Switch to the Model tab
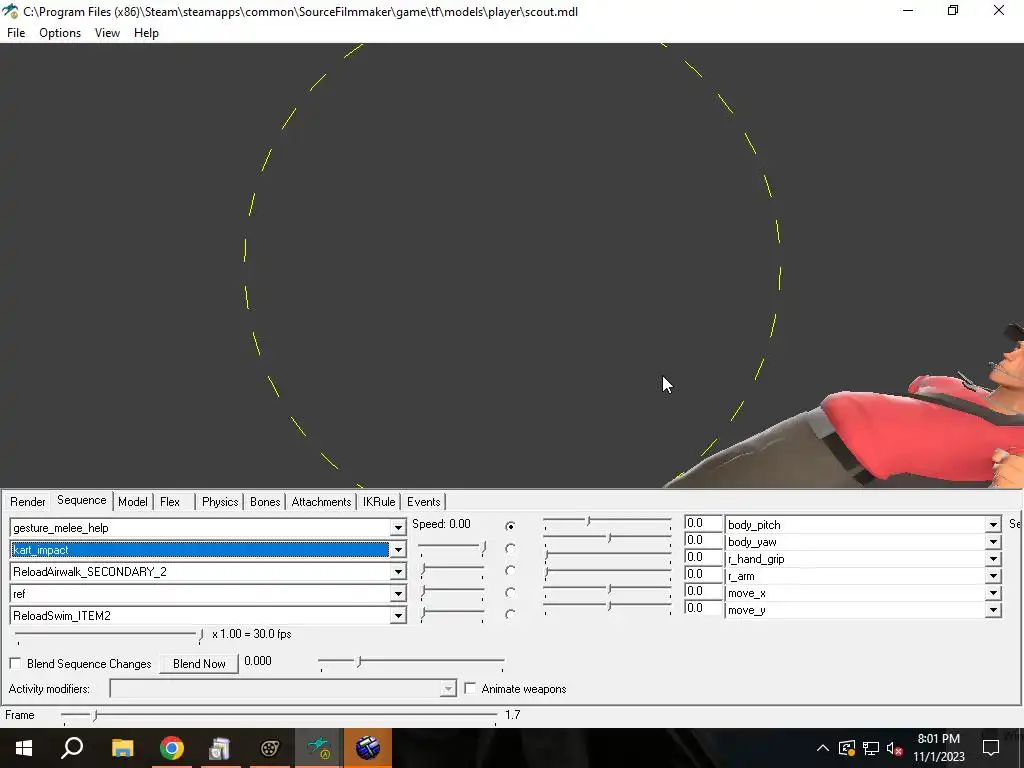The image size is (1024, 768). click(133, 502)
